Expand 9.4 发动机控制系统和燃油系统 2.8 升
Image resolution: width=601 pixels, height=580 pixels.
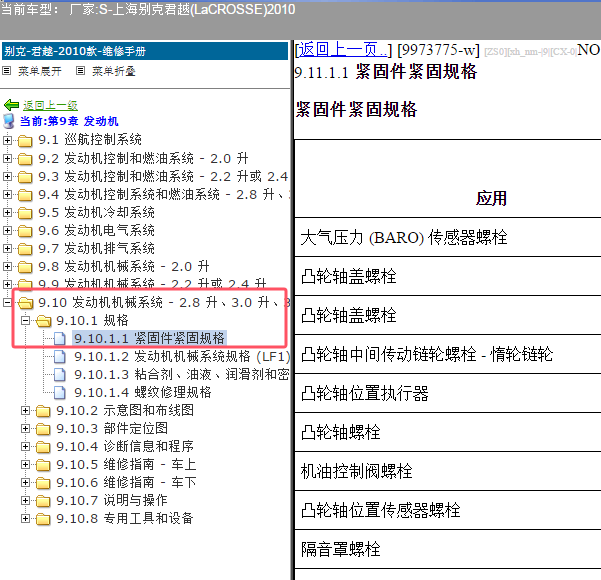tap(7, 194)
